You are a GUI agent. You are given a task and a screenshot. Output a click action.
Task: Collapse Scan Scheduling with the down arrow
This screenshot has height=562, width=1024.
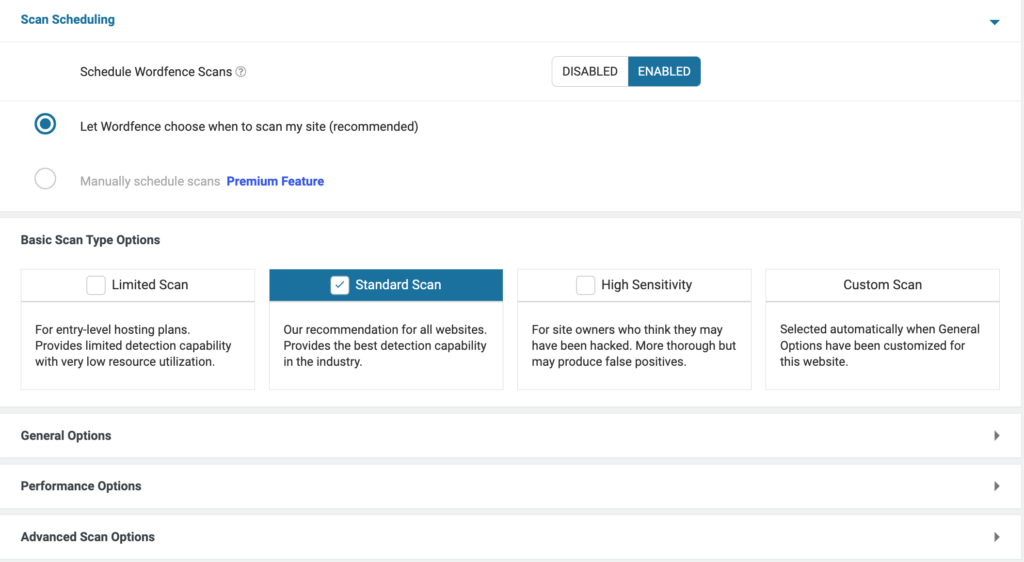(x=994, y=22)
